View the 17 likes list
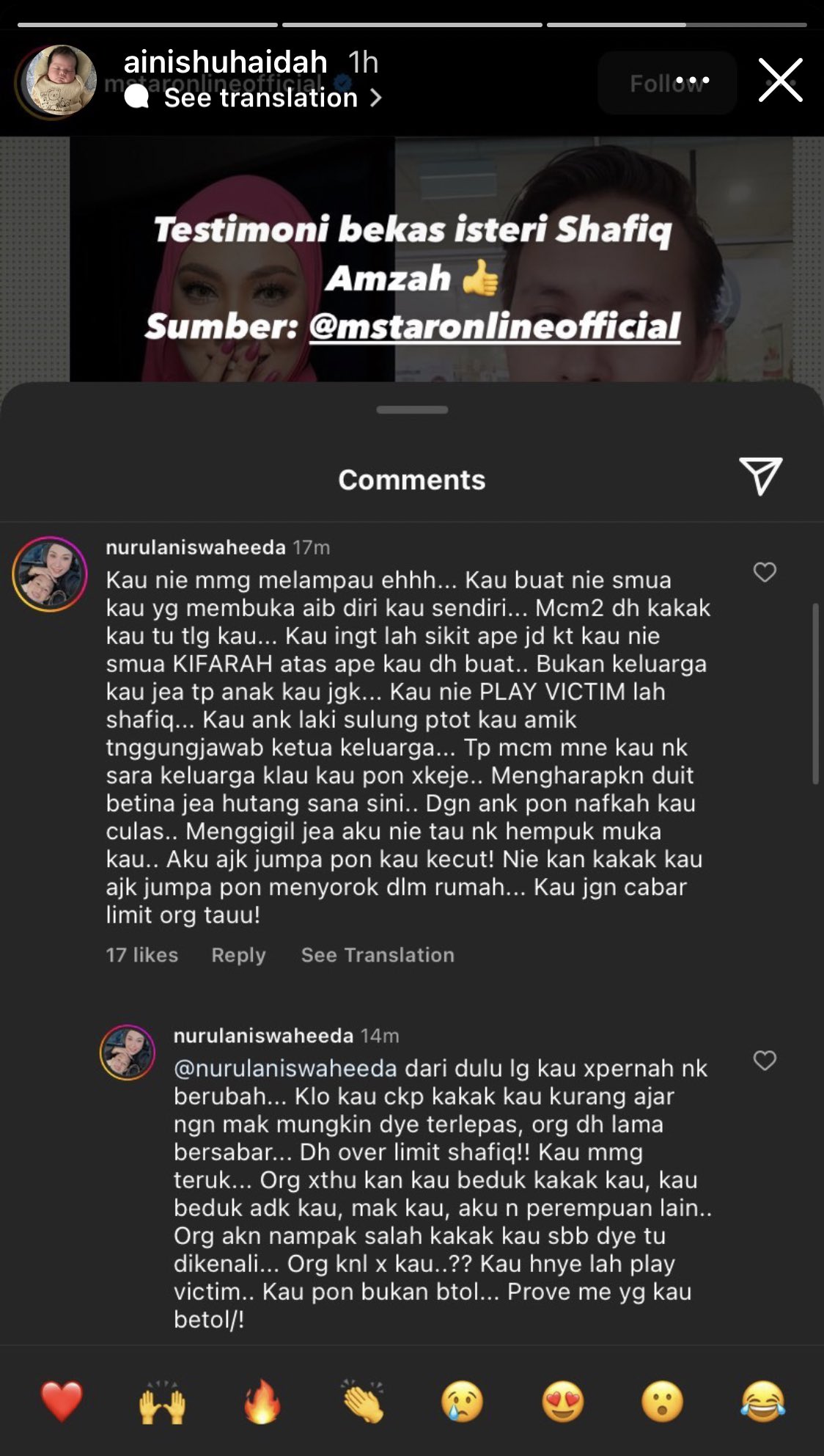This screenshot has height=1456, width=824. pyautogui.click(x=142, y=955)
